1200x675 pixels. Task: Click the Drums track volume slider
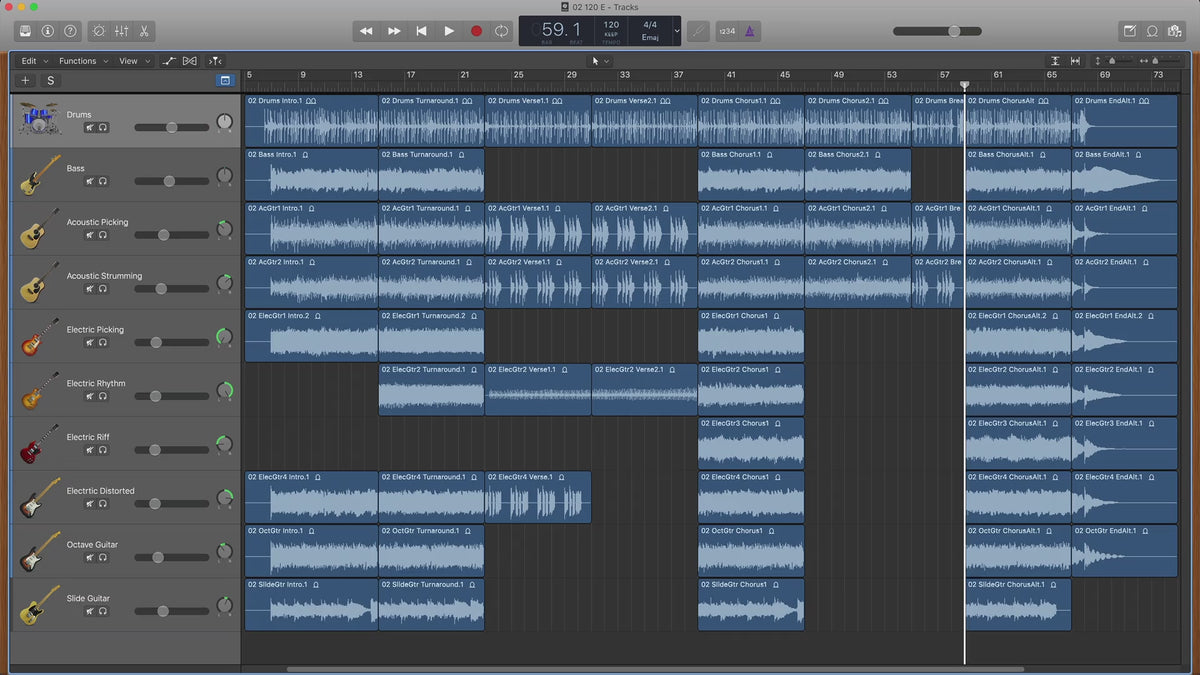[171, 127]
